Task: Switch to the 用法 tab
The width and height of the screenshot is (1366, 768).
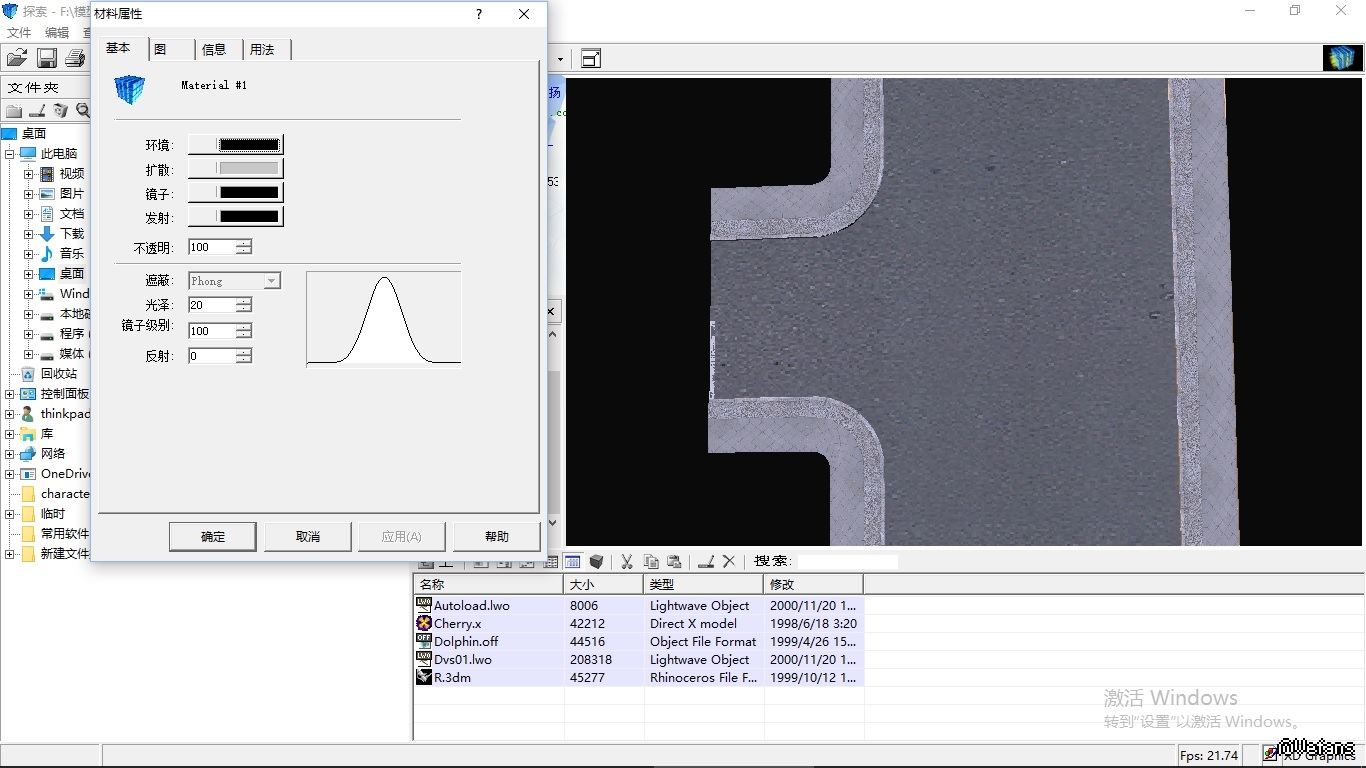Action: click(262, 49)
